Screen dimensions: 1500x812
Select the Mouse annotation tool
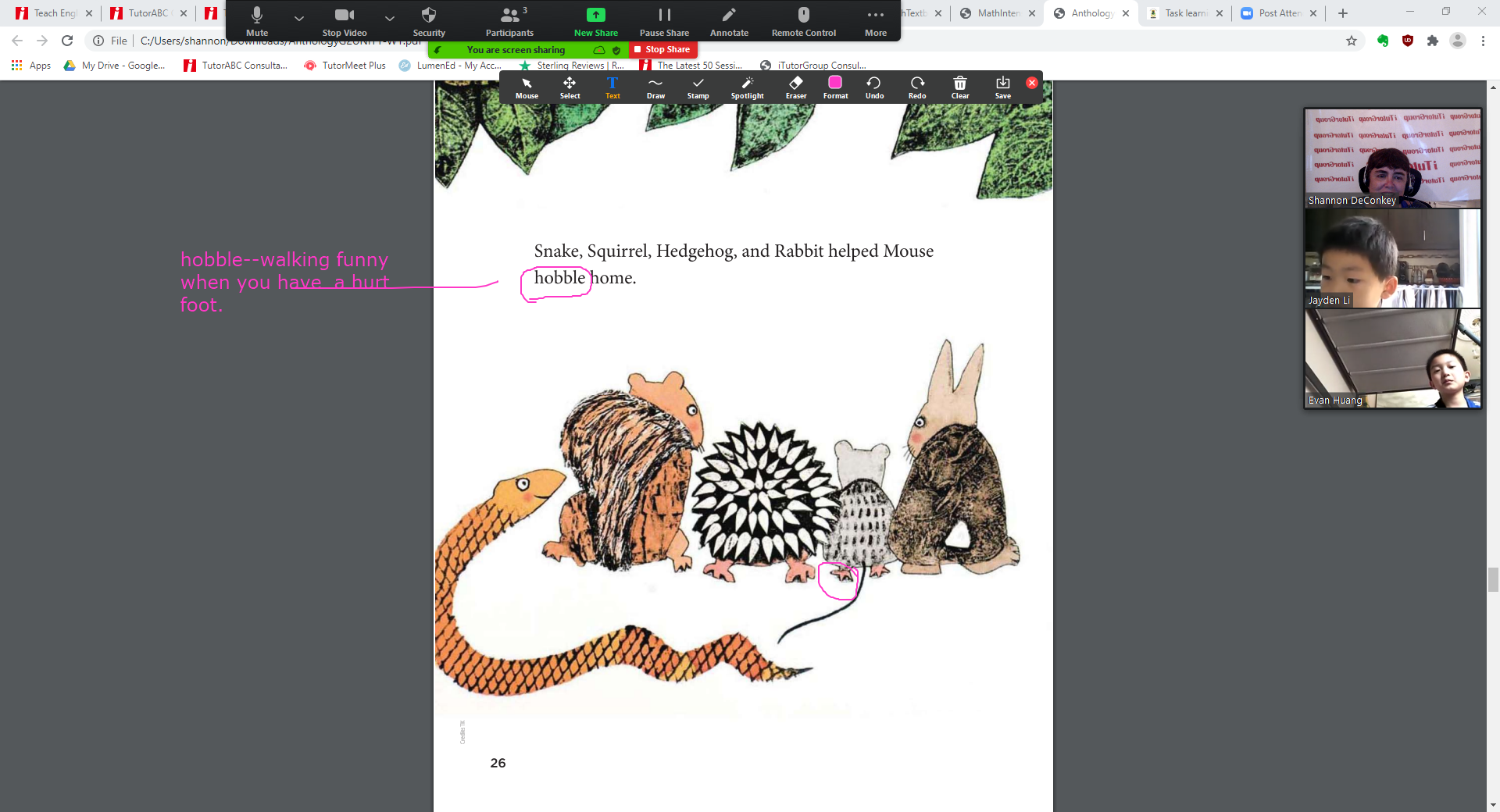pyautogui.click(x=527, y=87)
